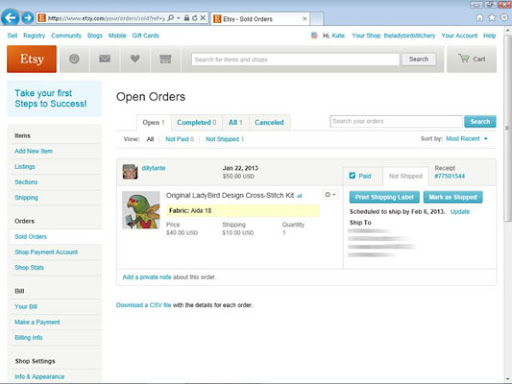Click the page vertical scrollbar
The image size is (512, 384).
point(508,127)
